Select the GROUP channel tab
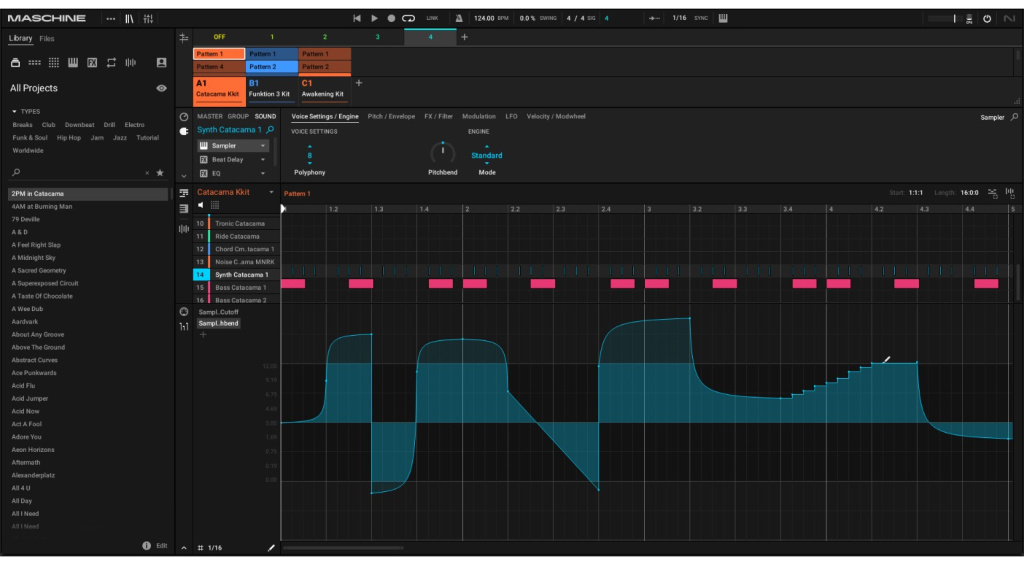Viewport: 1024px width, 565px height. coord(238,117)
